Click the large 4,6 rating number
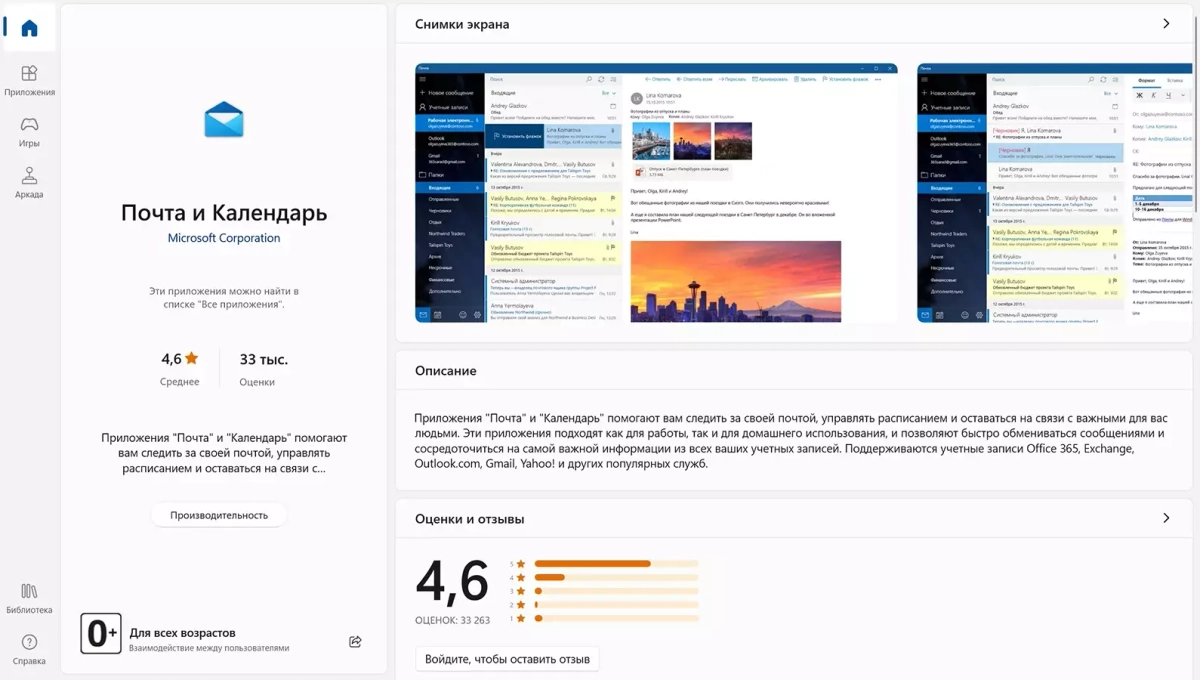The image size is (1200, 680). pos(452,581)
